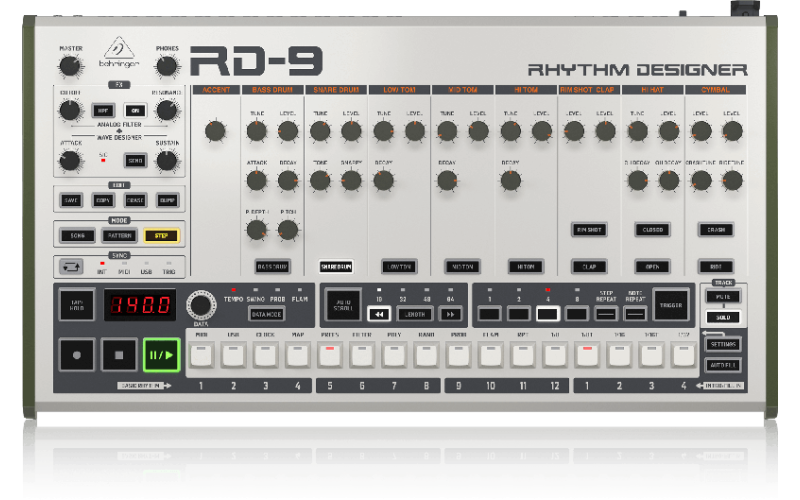
Task: Tap the Note Repeat button
Action: (635, 314)
